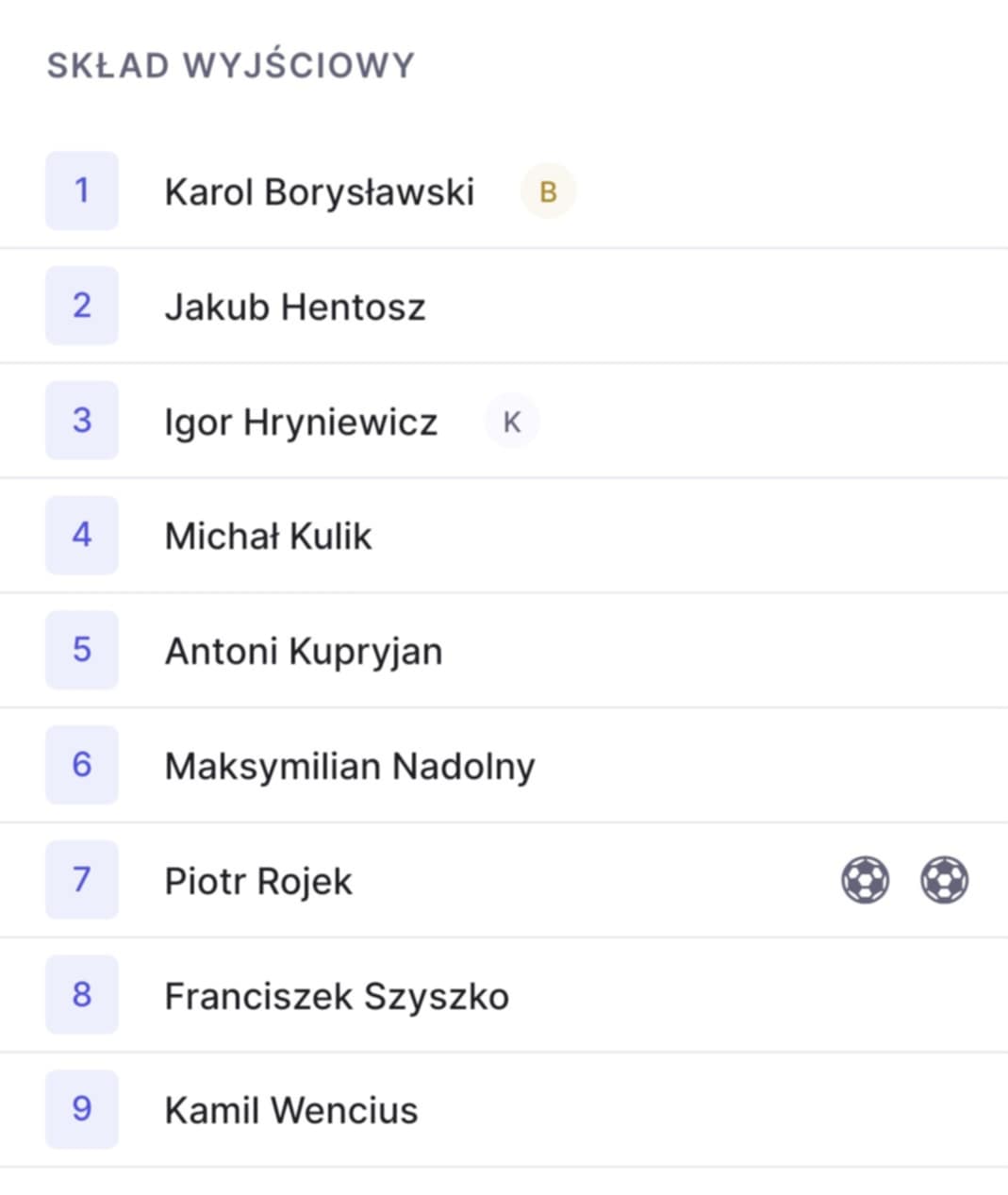Select jersey number 9 badge
1008x1195 pixels.
pyautogui.click(x=82, y=1109)
